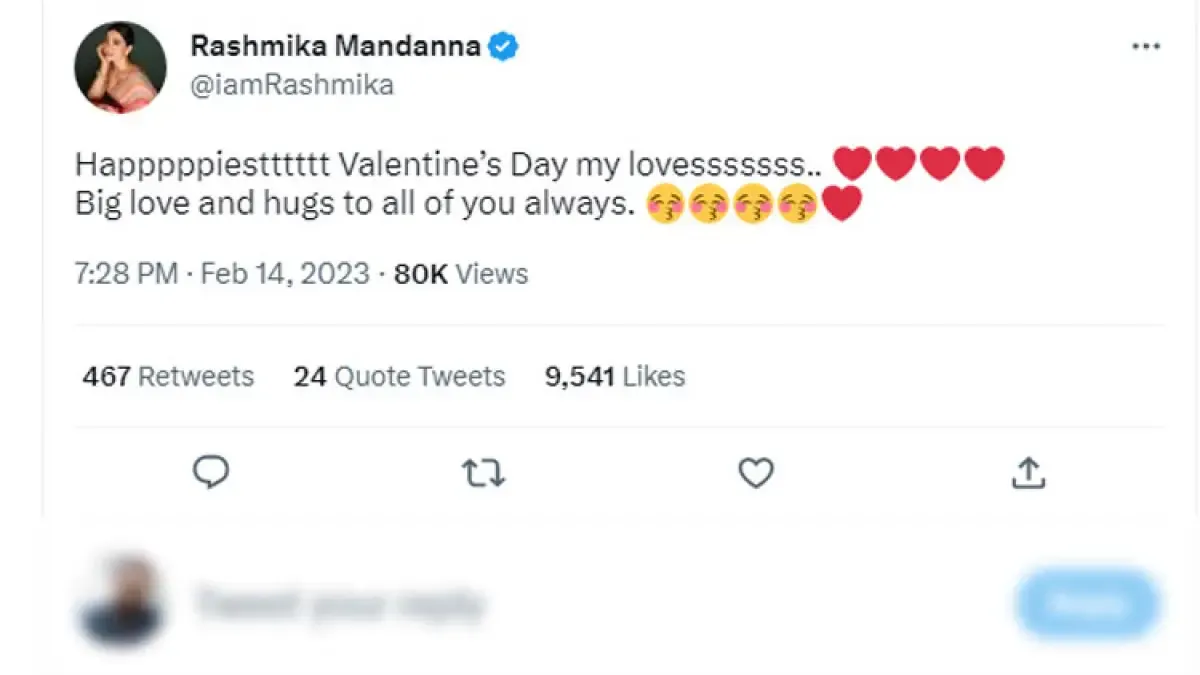1200x675 pixels.
Task: Show the 467 Retweets list
Action: pos(168,377)
